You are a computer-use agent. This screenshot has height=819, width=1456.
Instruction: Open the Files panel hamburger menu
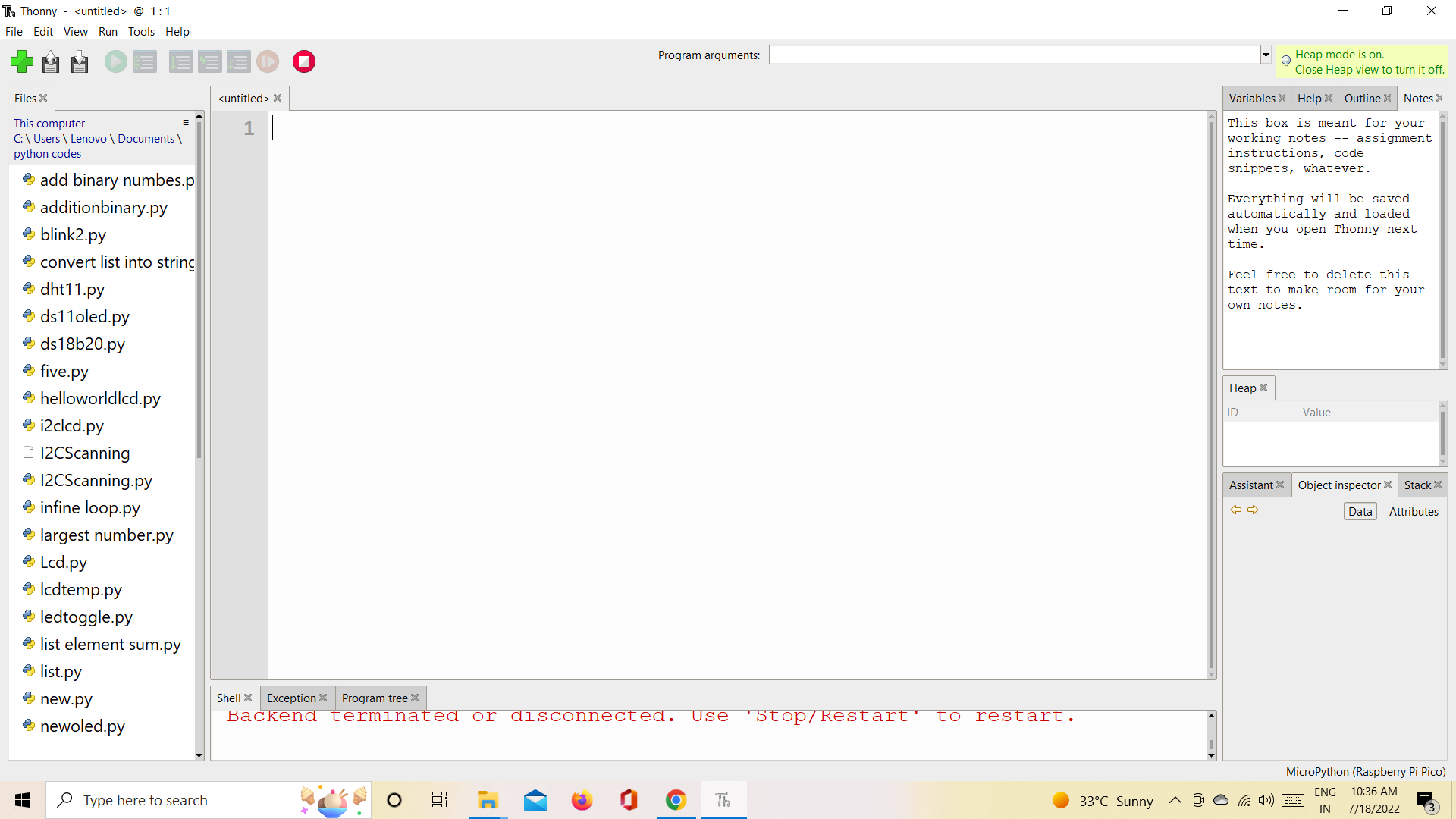[x=186, y=123]
